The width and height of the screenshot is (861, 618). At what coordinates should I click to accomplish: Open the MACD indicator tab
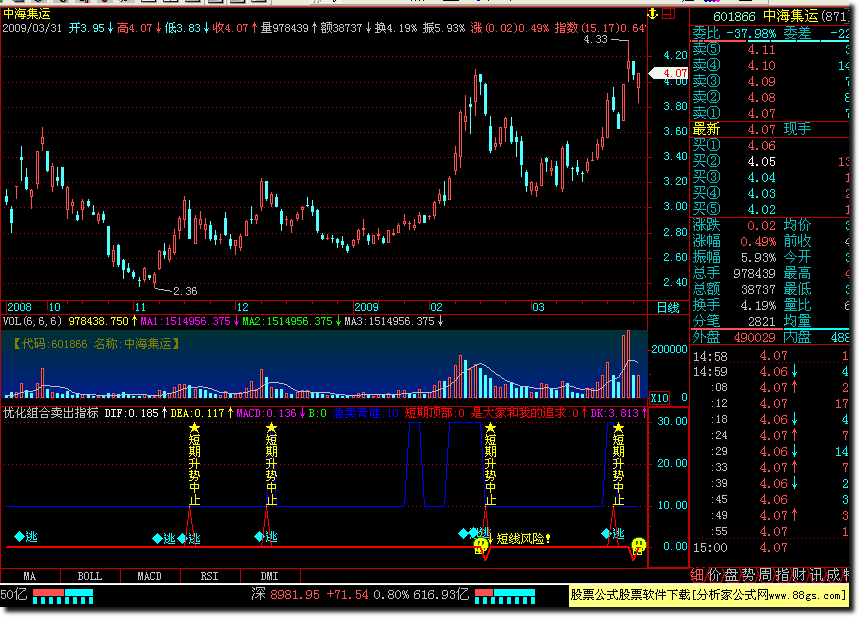pyautogui.click(x=149, y=576)
